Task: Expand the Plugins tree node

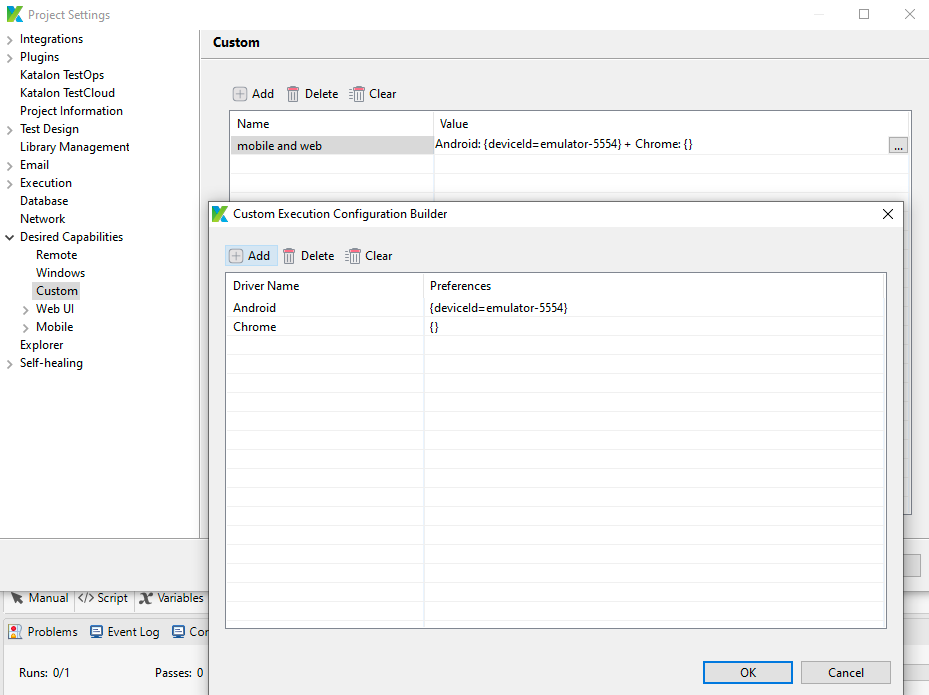Action: click(9, 58)
